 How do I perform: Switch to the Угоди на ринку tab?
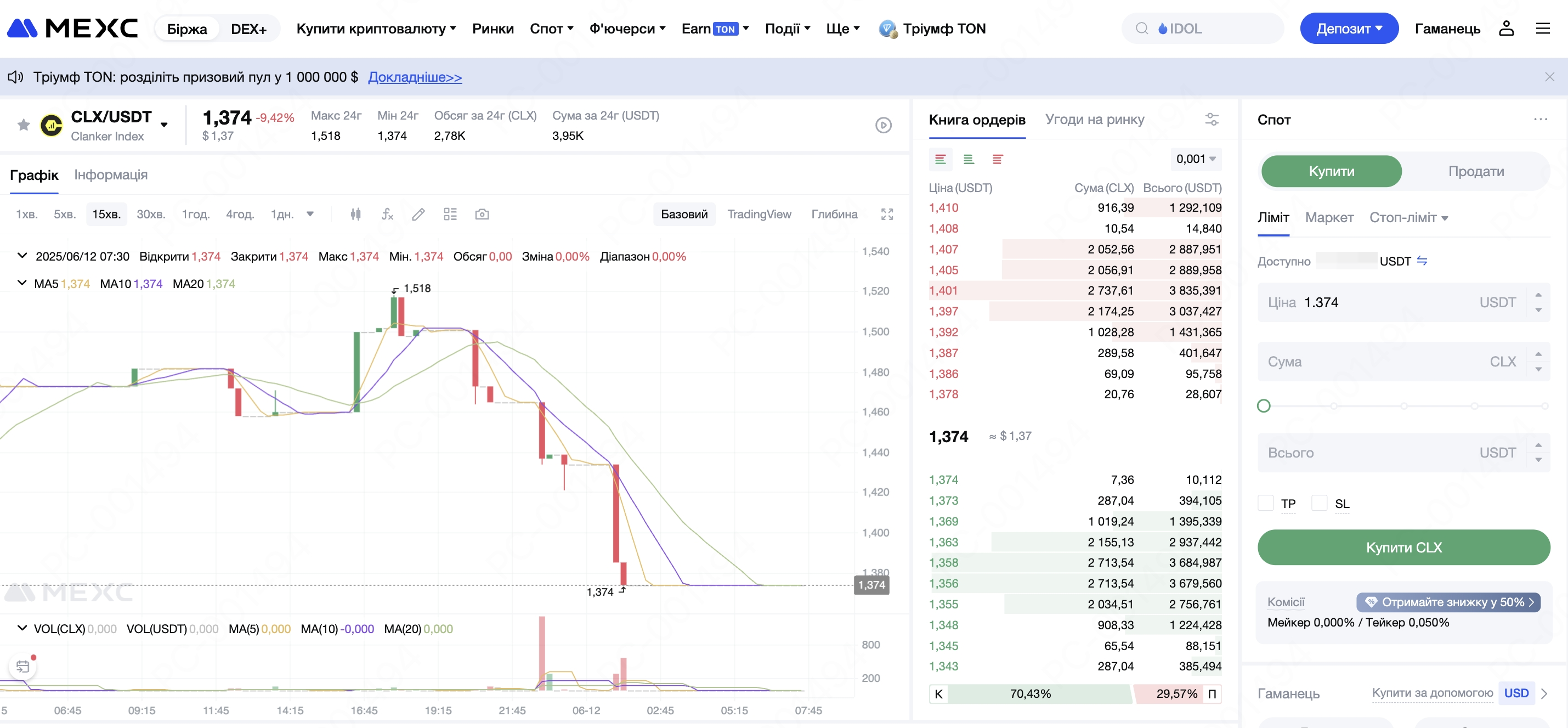click(x=1095, y=119)
